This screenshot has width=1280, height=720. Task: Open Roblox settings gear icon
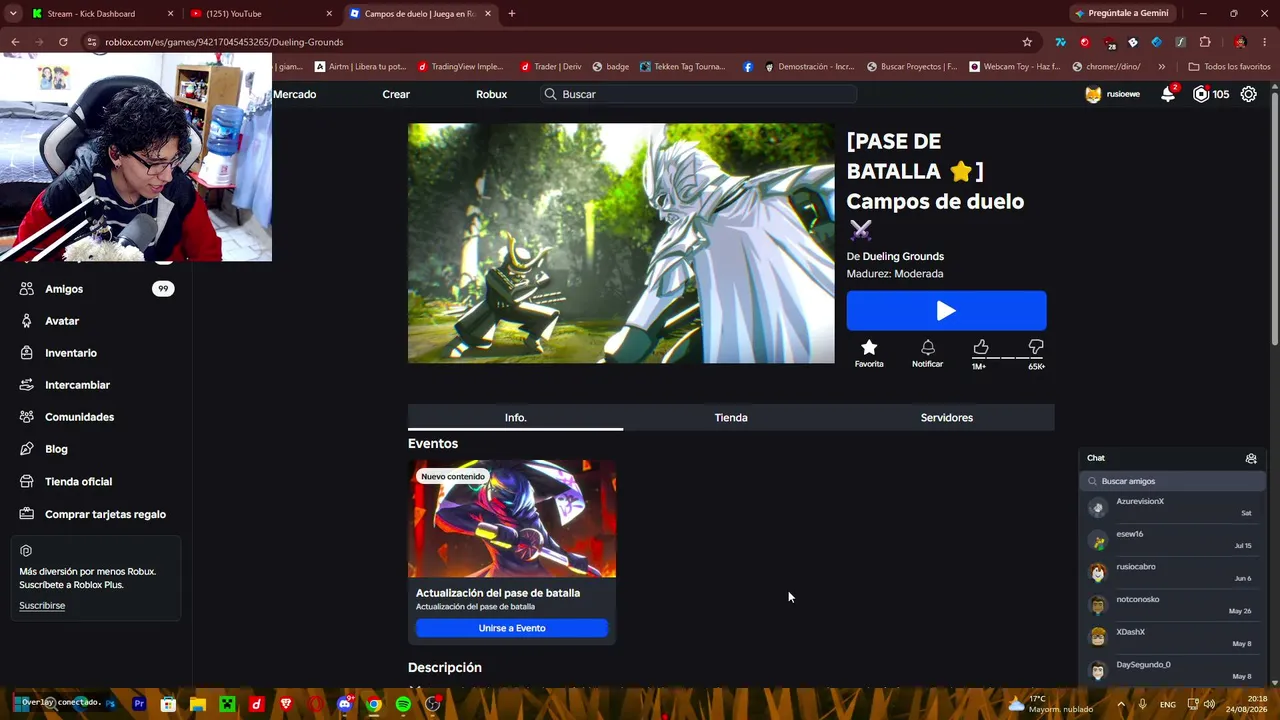(1248, 94)
